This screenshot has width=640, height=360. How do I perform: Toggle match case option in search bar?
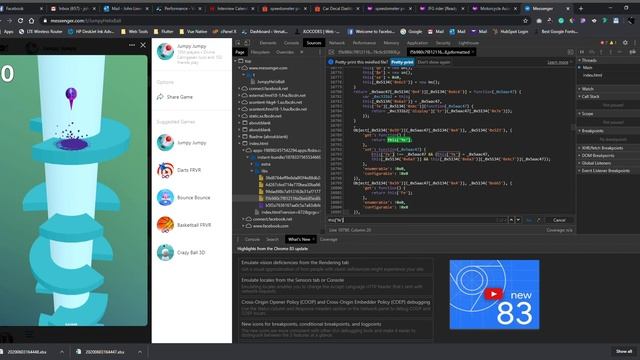pos(529,220)
